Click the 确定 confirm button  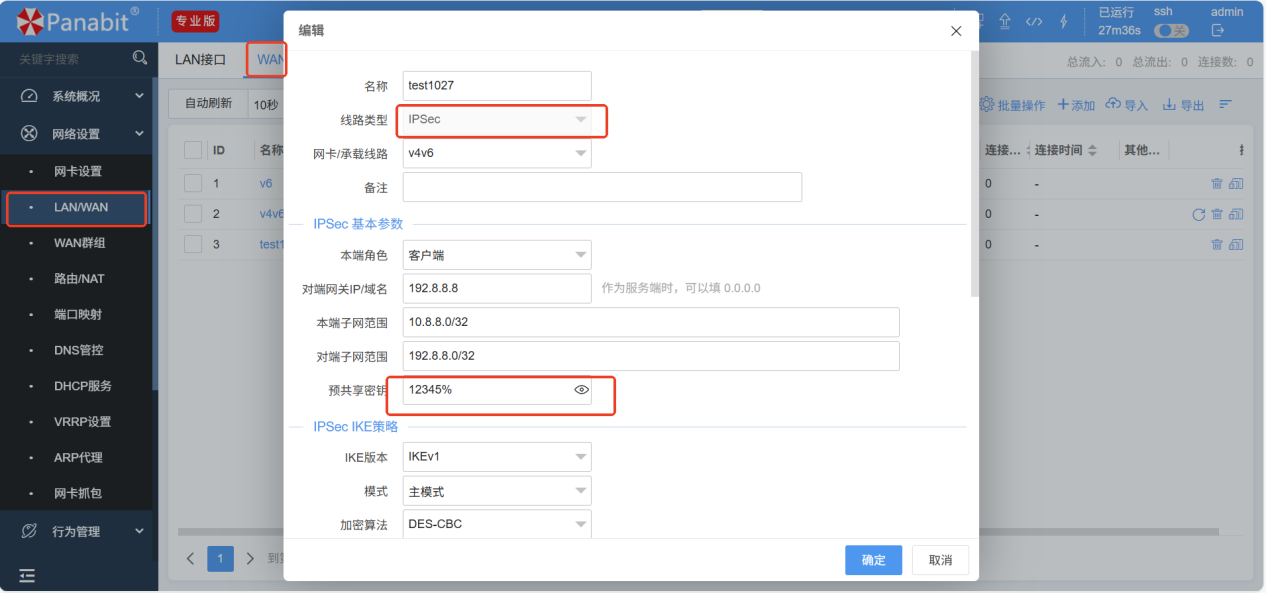873,560
